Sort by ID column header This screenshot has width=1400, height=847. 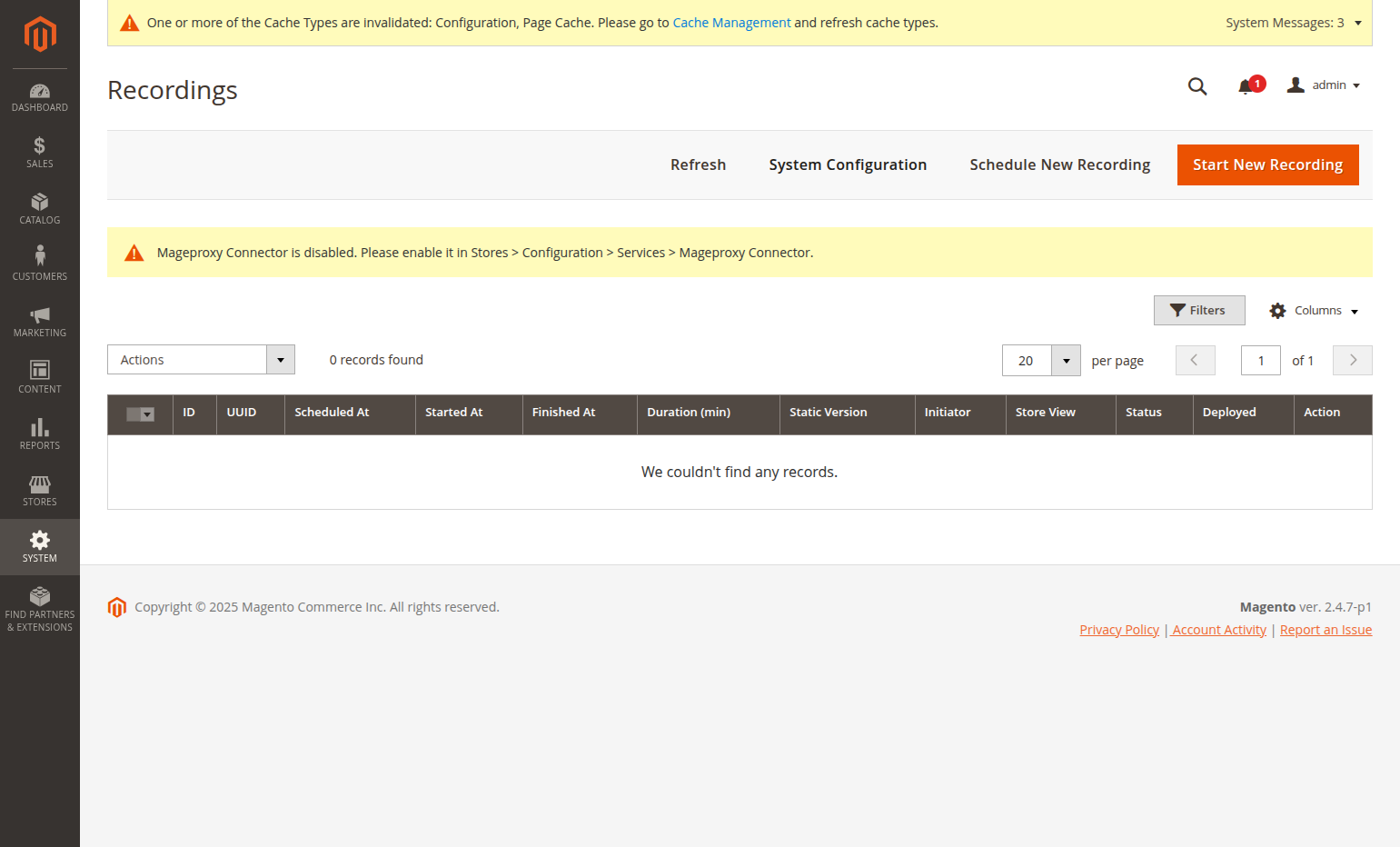pos(194,413)
